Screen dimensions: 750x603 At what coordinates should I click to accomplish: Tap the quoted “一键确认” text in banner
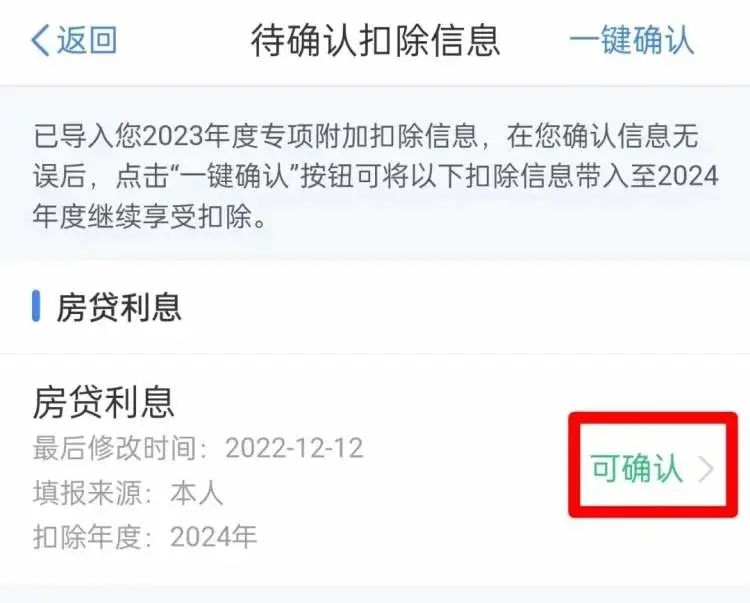[x=236, y=177]
